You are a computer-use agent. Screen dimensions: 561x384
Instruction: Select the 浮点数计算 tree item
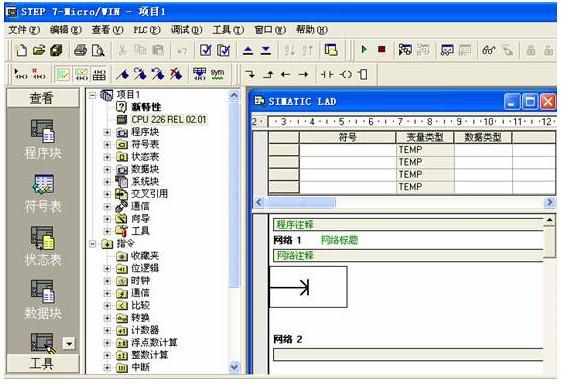tap(154, 342)
